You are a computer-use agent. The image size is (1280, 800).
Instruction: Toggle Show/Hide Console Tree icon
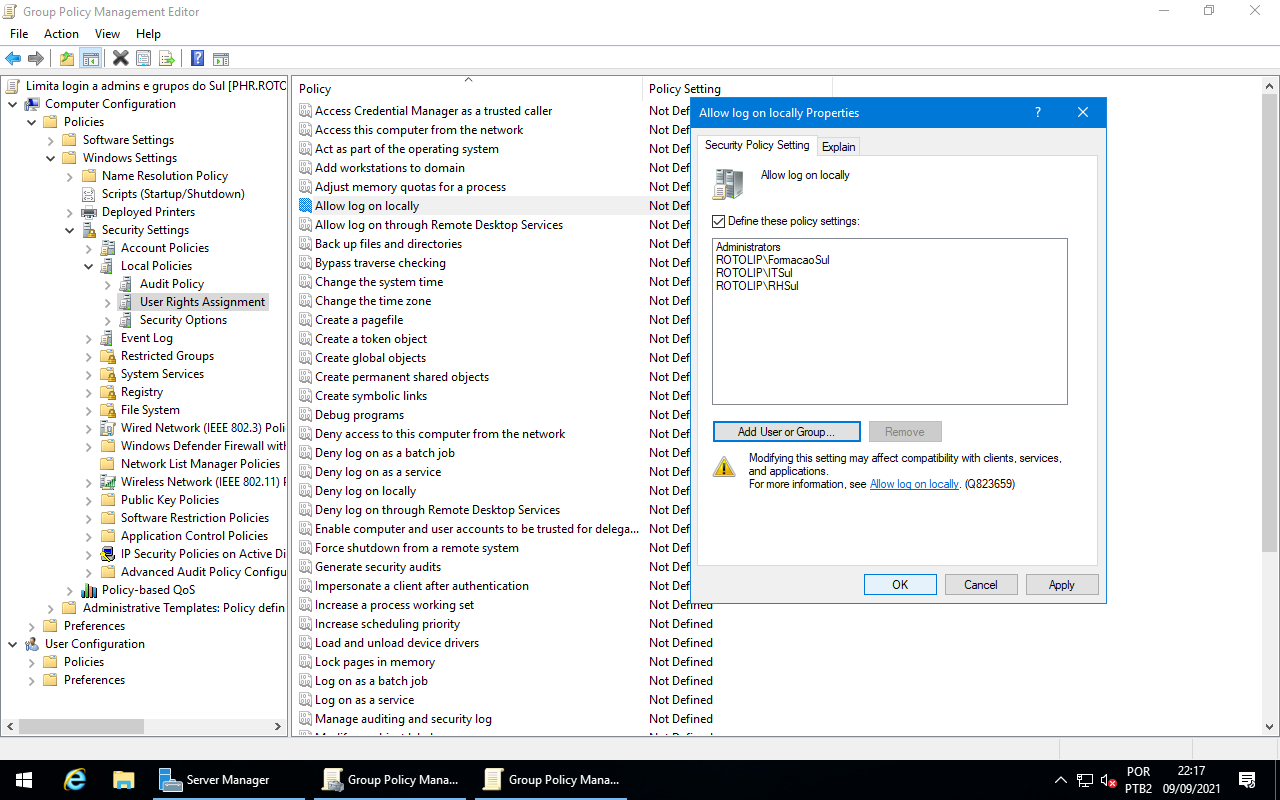90,59
